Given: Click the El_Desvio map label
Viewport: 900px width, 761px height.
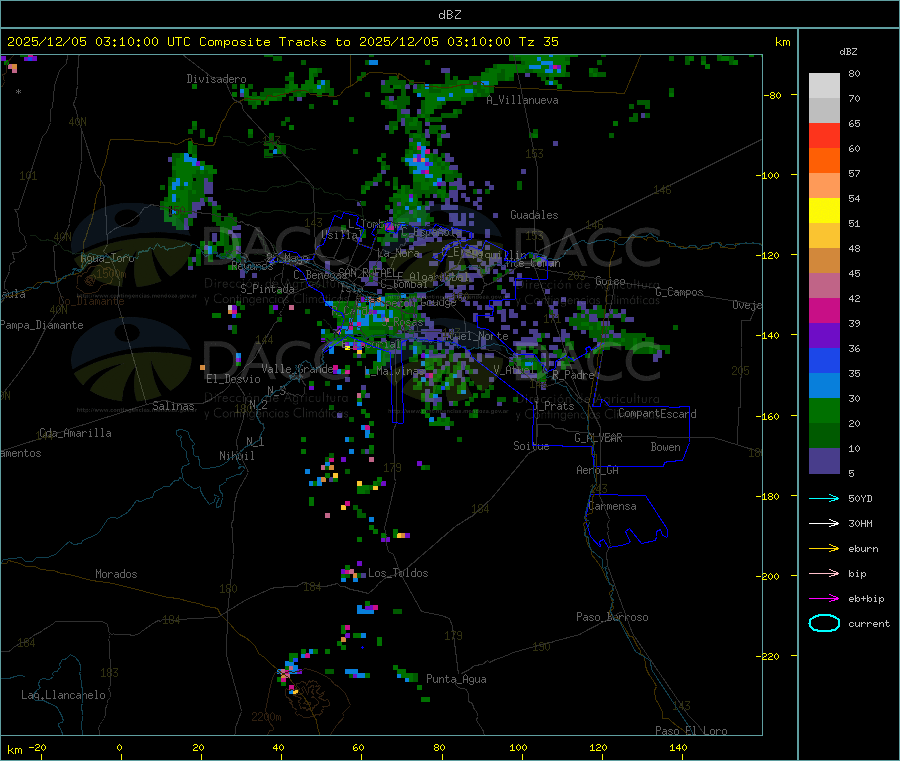Looking at the screenshot, I should pos(233,379).
